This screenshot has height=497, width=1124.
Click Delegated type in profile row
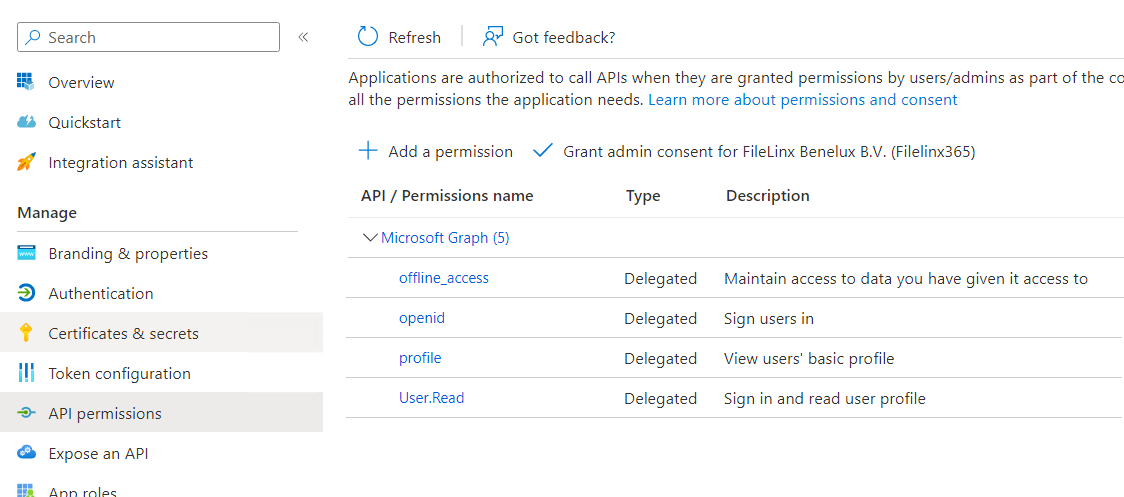click(660, 359)
